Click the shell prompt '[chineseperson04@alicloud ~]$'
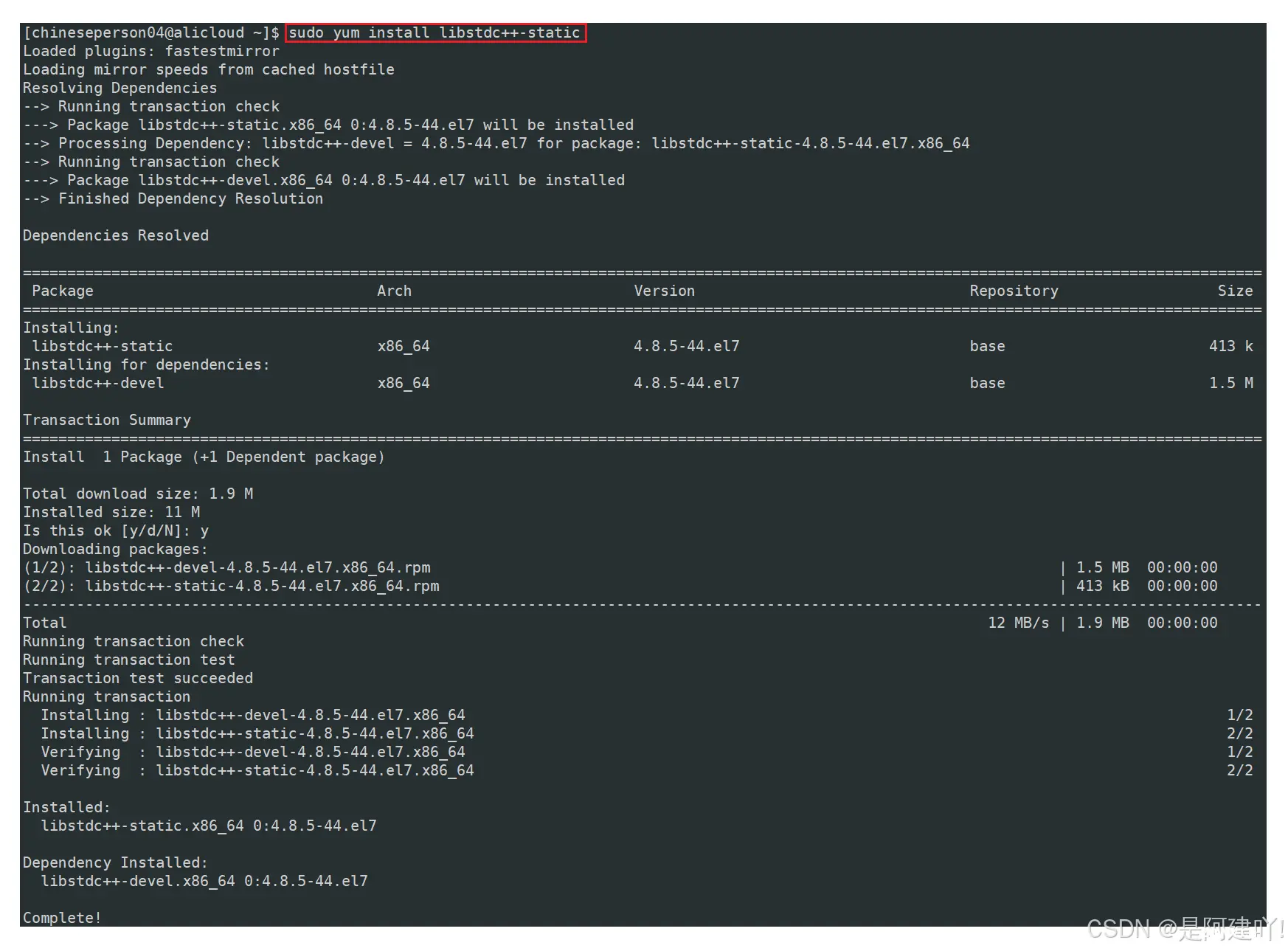The image size is (1288, 951). point(151,32)
